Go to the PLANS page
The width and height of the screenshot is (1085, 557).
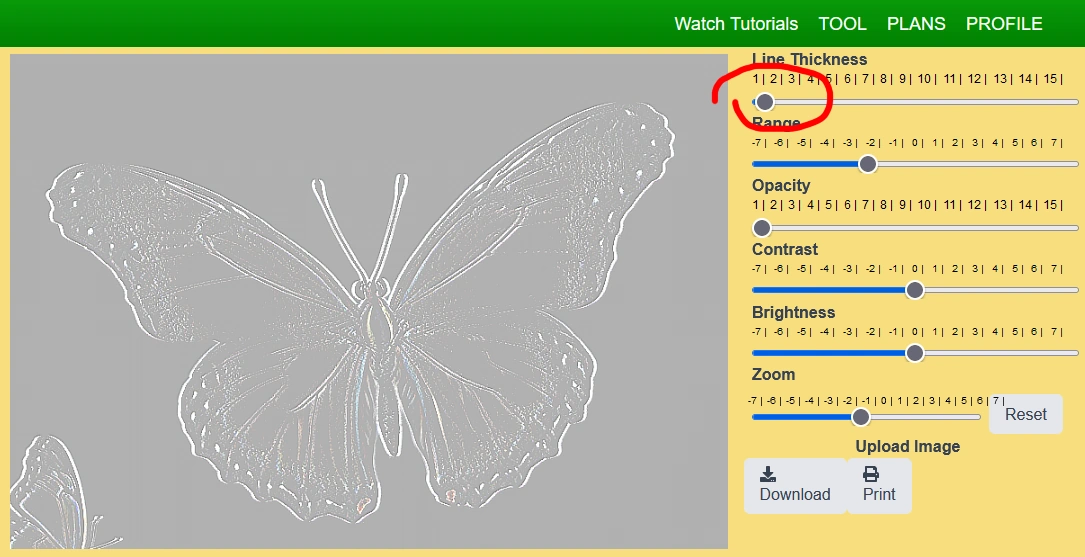pyautogui.click(x=916, y=24)
